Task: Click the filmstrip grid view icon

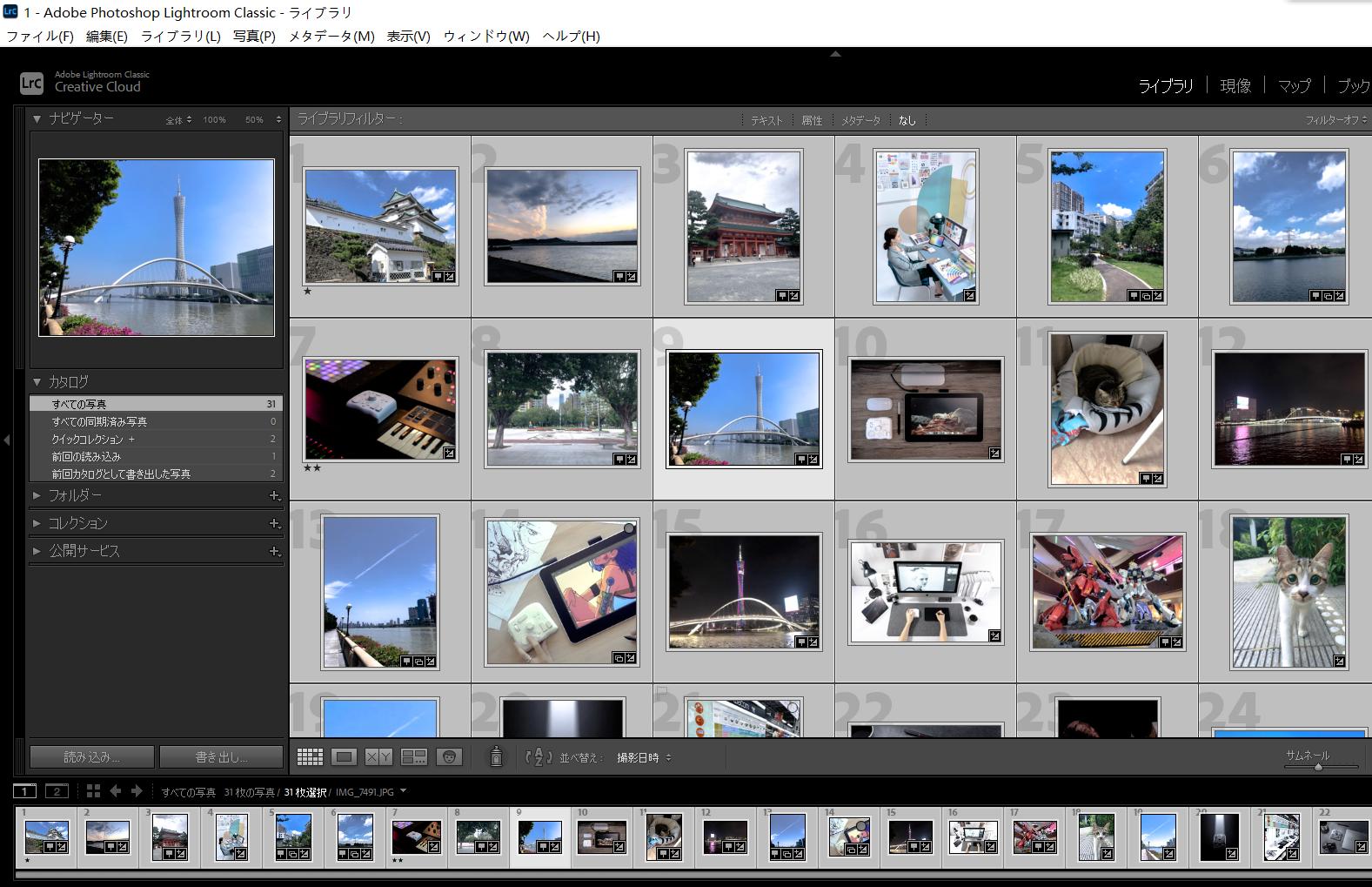Action: tap(93, 790)
